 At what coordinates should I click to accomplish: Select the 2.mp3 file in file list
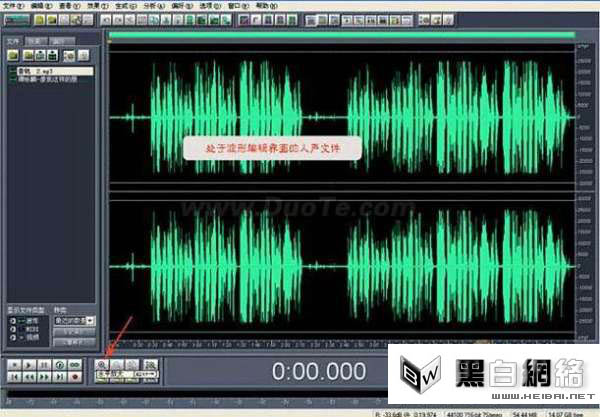tap(55, 71)
